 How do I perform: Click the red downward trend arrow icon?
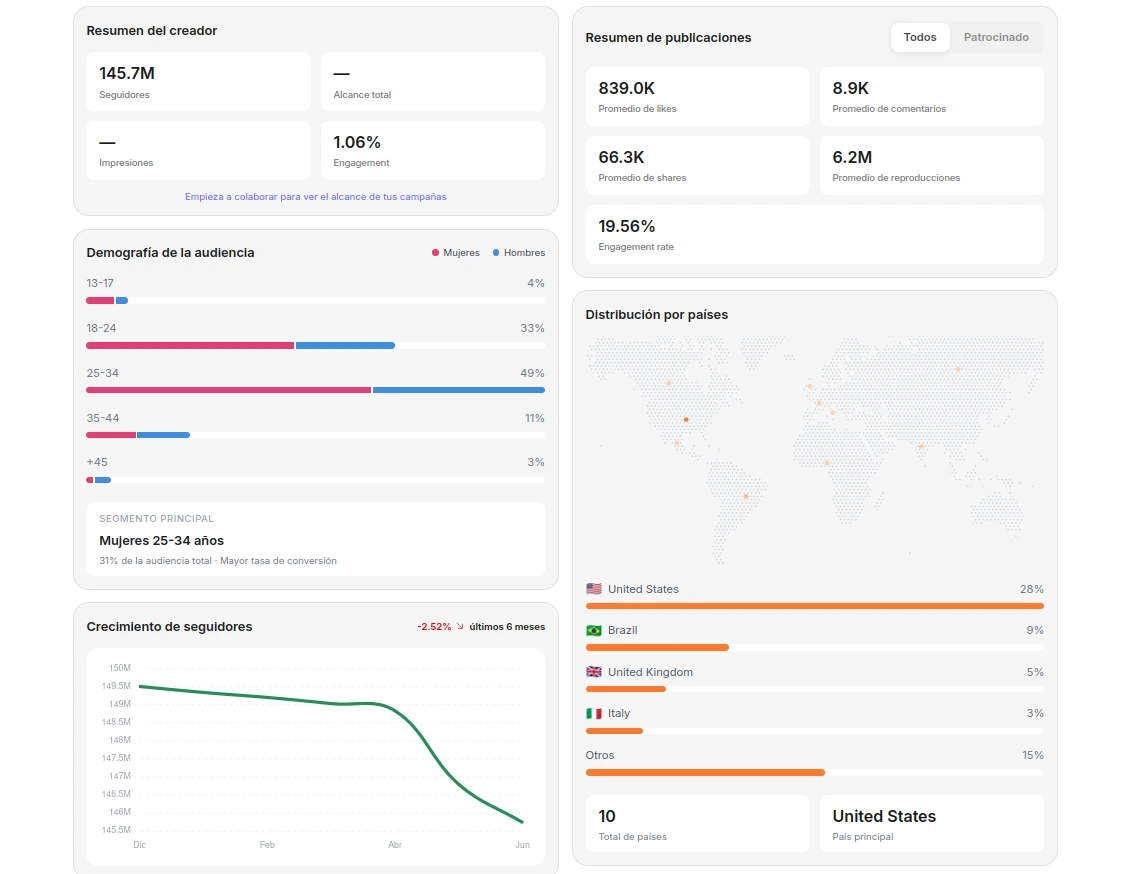459,626
